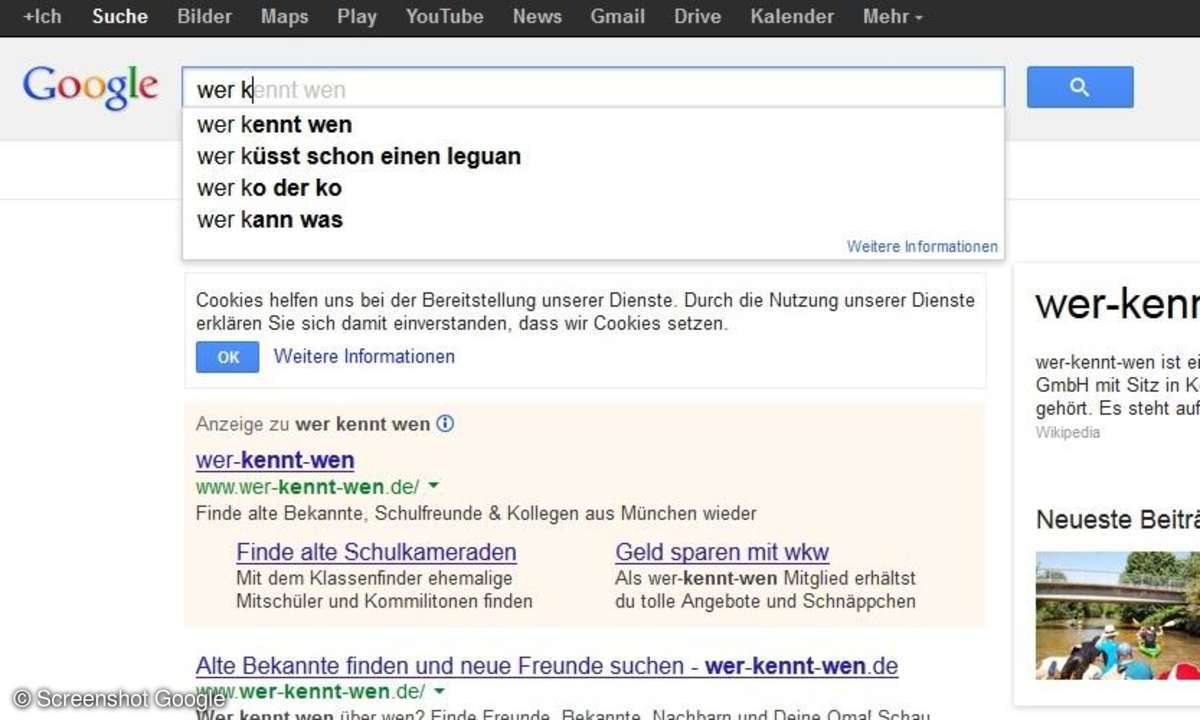The image size is (1200, 720).
Task: Open YouTube from top bar
Action: coord(445,17)
